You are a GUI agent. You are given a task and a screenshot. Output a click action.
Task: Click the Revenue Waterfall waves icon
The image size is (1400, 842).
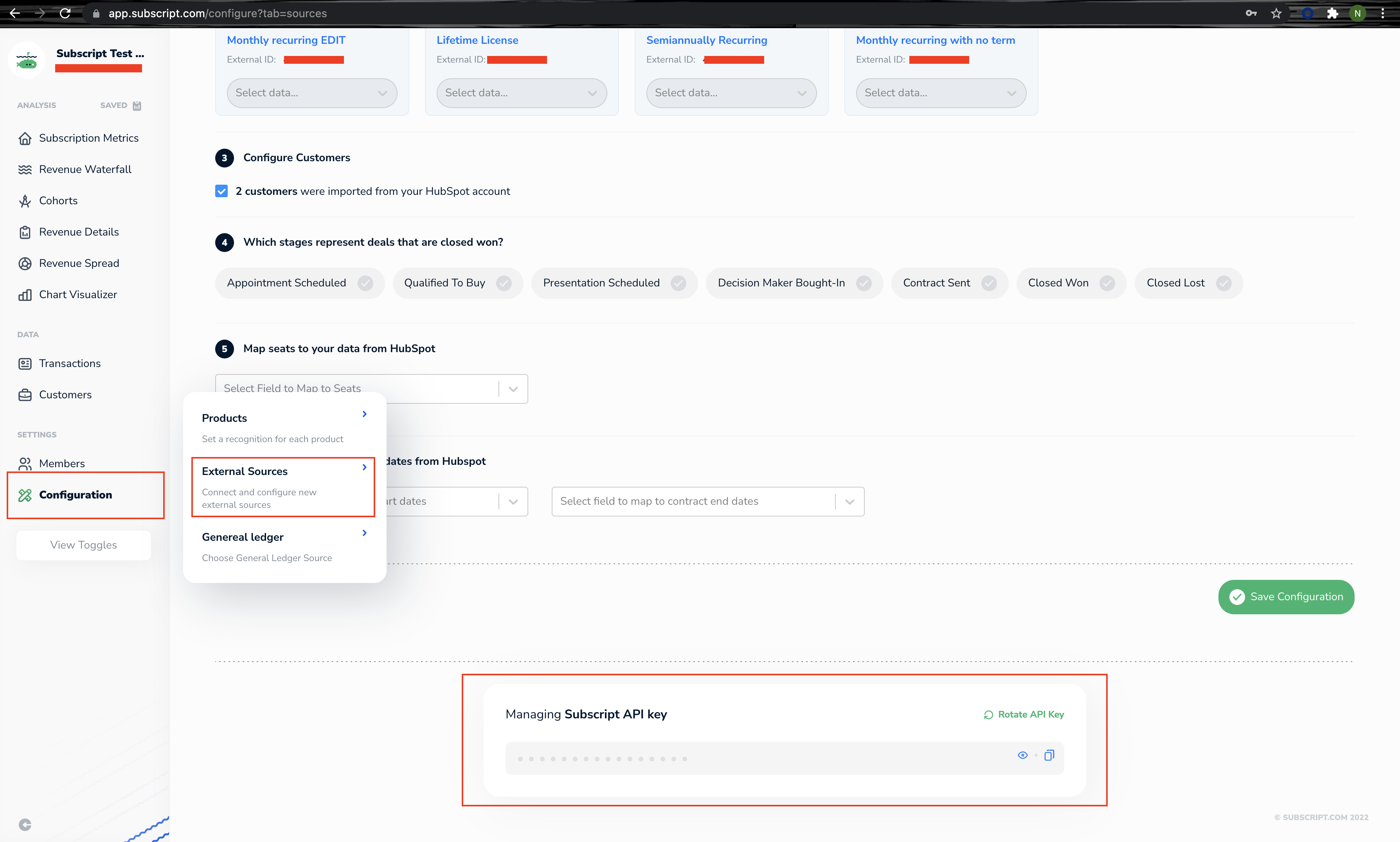click(x=25, y=170)
